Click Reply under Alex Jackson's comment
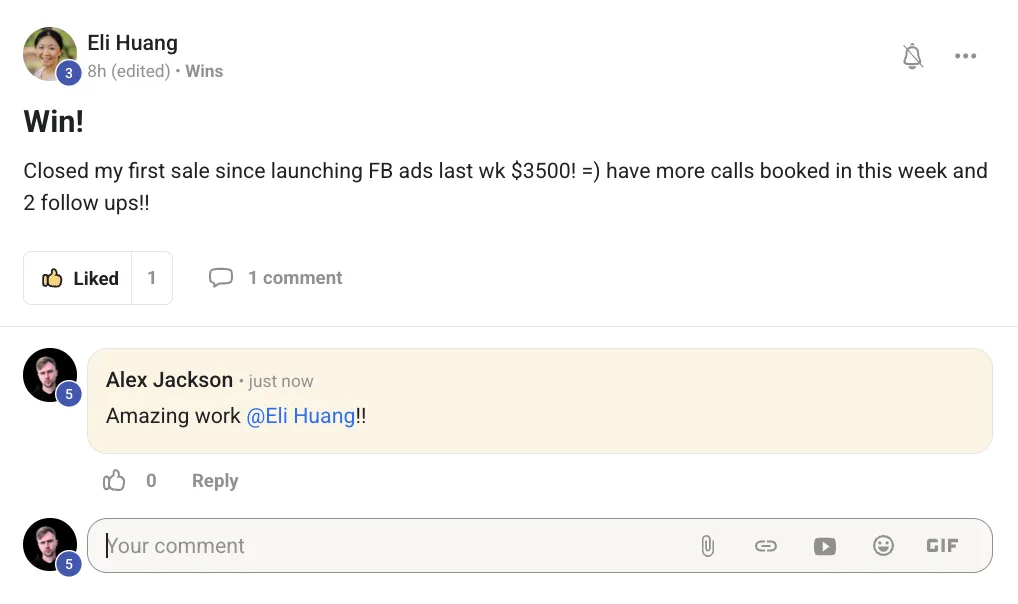Image resolution: width=1018 pixels, height=604 pixels. click(x=215, y=481)
